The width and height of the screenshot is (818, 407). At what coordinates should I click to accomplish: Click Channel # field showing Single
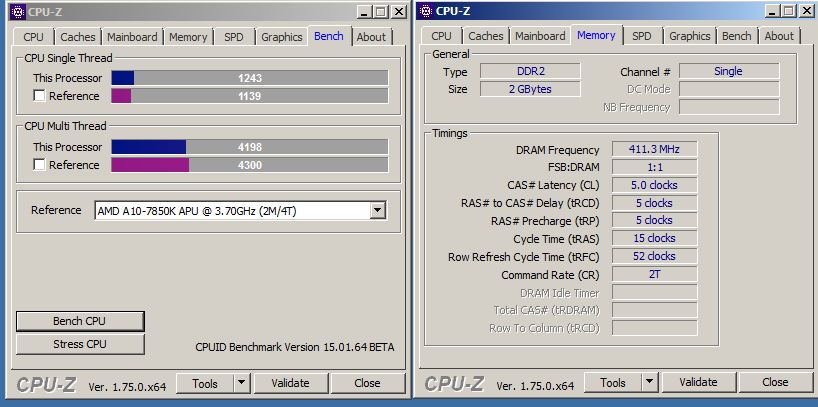point(729,71)
